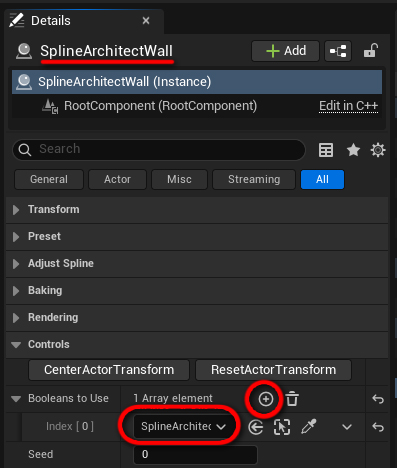Click the select actor in viewport icon

[282, 427]
